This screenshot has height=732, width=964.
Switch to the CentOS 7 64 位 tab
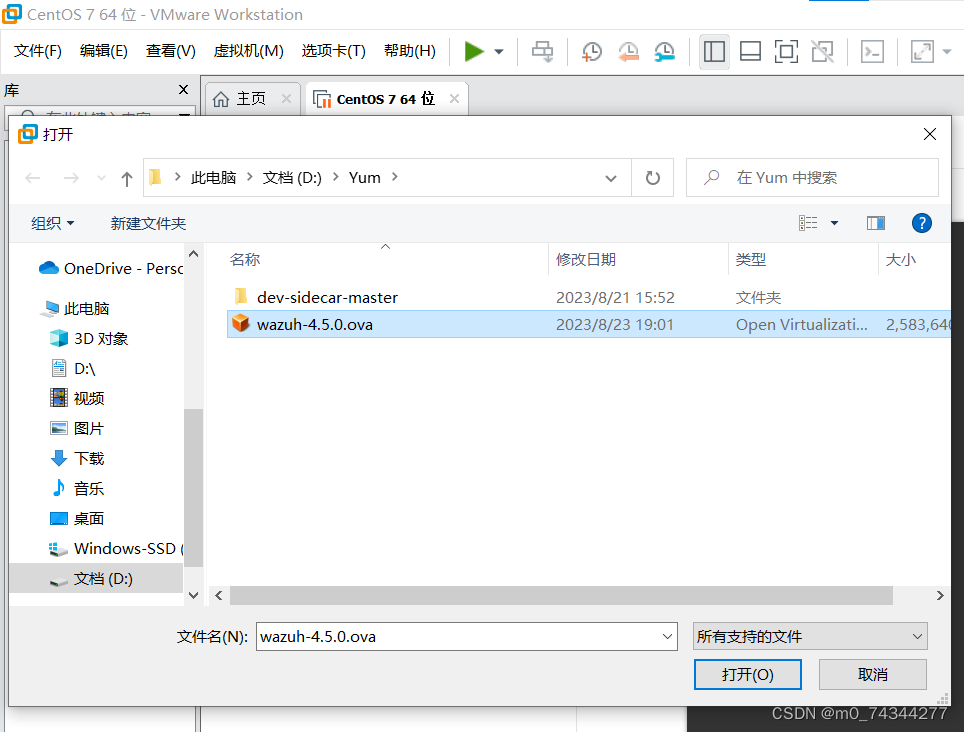[x=385, y=99]
